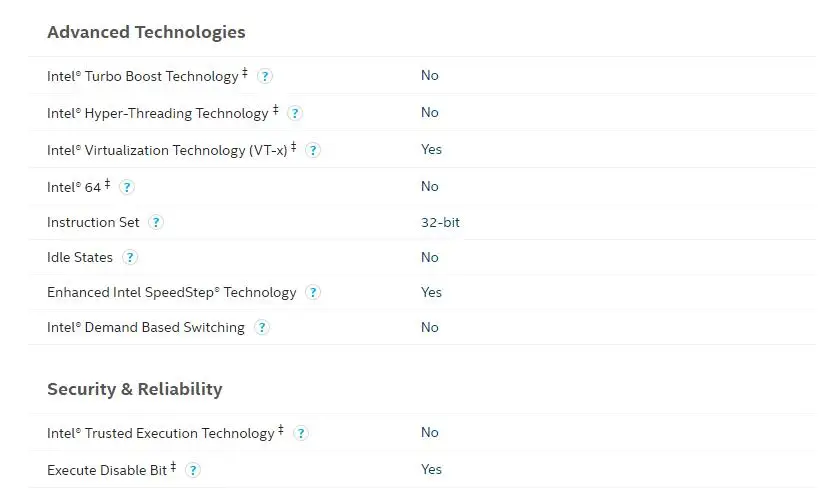Click the Intel Demand Based Switching label

pos(146,327)
